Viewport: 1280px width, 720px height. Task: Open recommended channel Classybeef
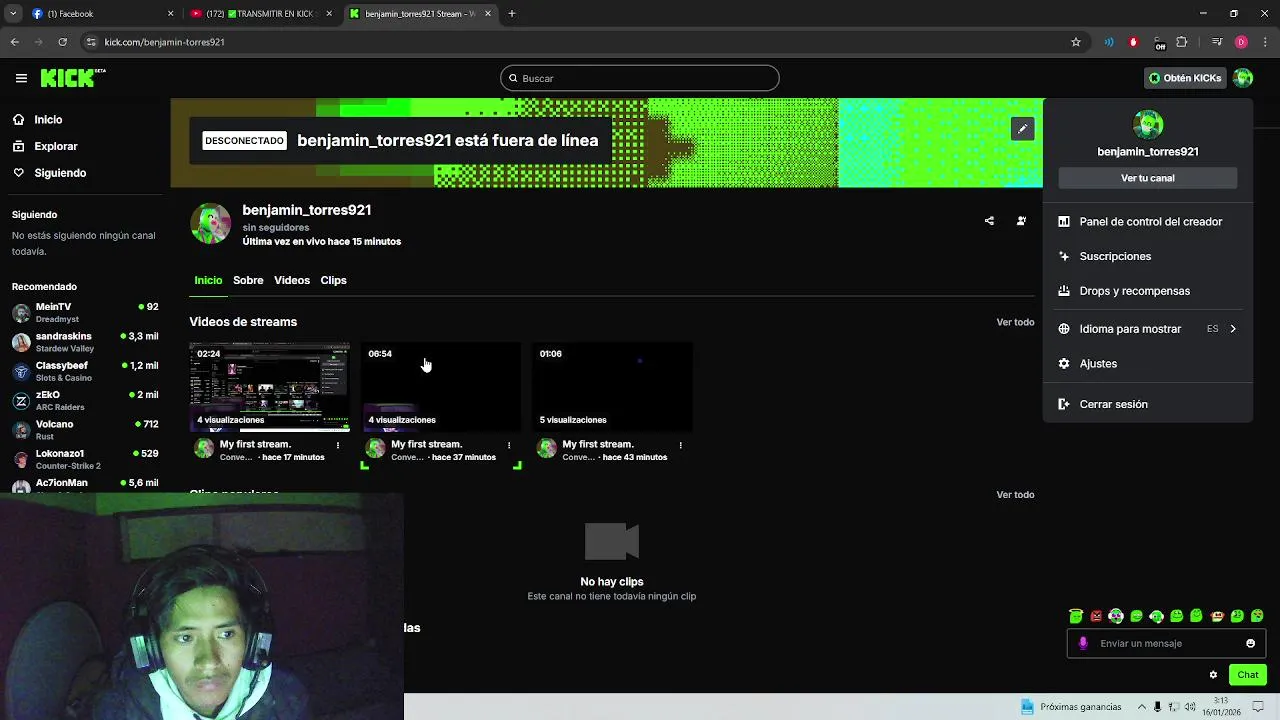pos(85,371)
